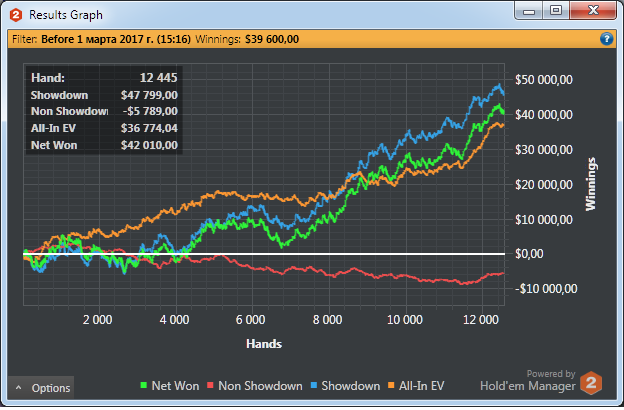This screenshot has width=624, height=410.
Task: Maximize the Results Graph window
Action: click(556, 11)
